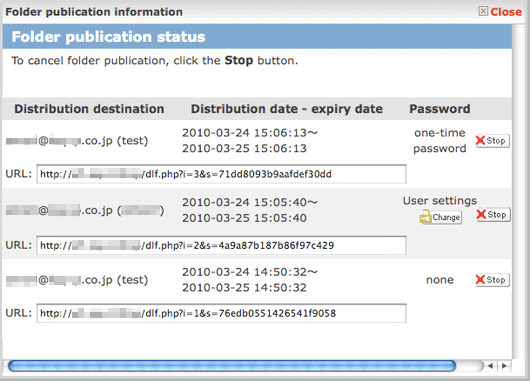Click the expiry date 2010-03-25 15:05:40
The width and height of the screenshot is (530, 381).
(x=244, y=218)
